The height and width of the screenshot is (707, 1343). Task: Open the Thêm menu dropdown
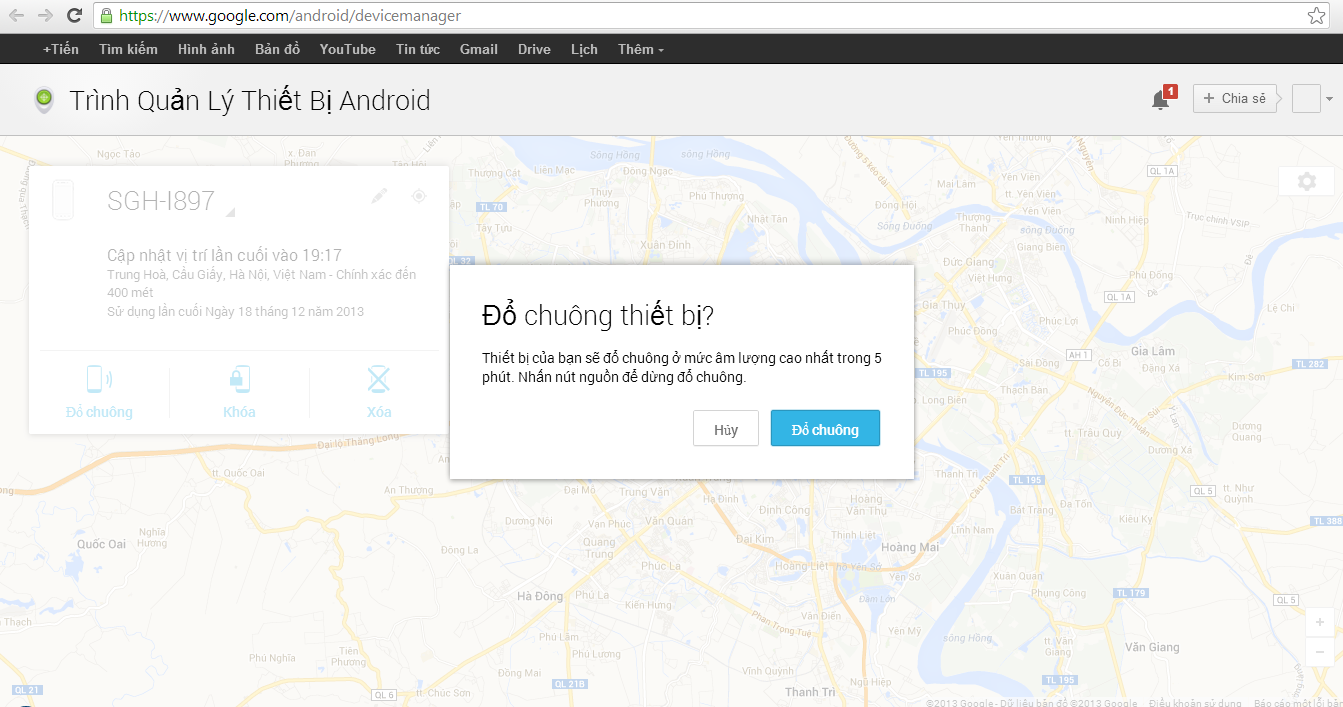pyautogui.click(x=638, y=48)
